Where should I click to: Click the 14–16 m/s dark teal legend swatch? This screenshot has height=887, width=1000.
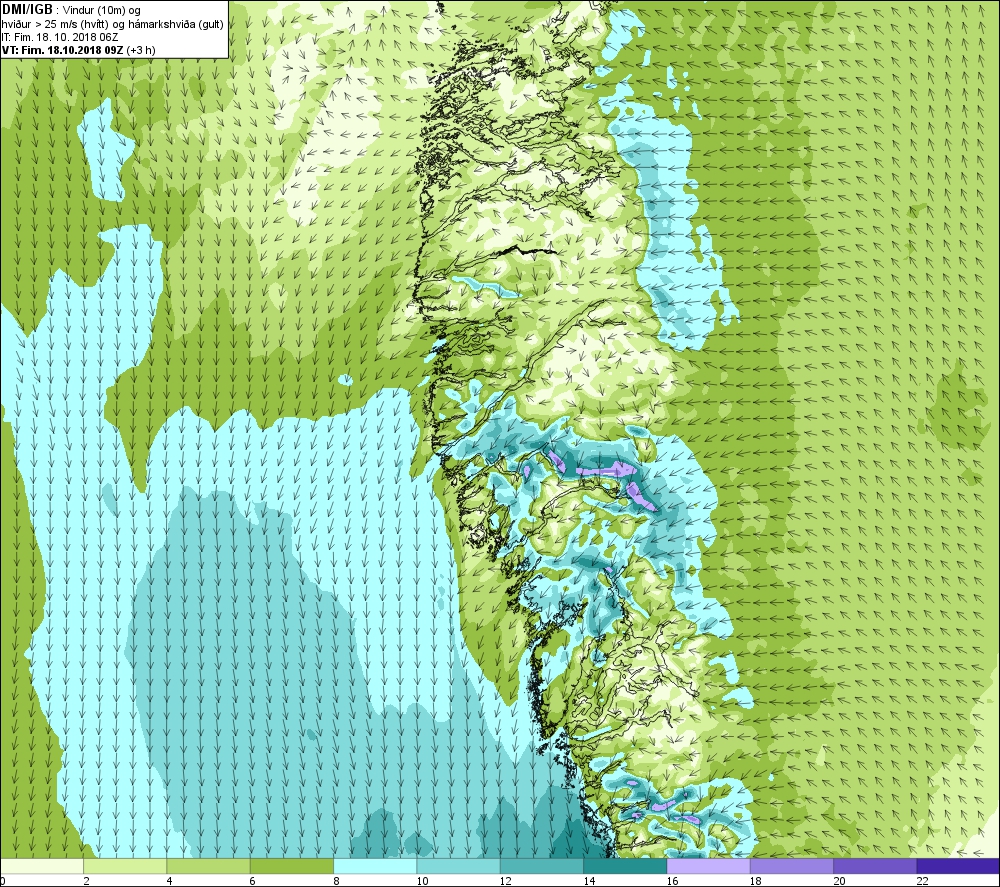(x=625, y=866)
